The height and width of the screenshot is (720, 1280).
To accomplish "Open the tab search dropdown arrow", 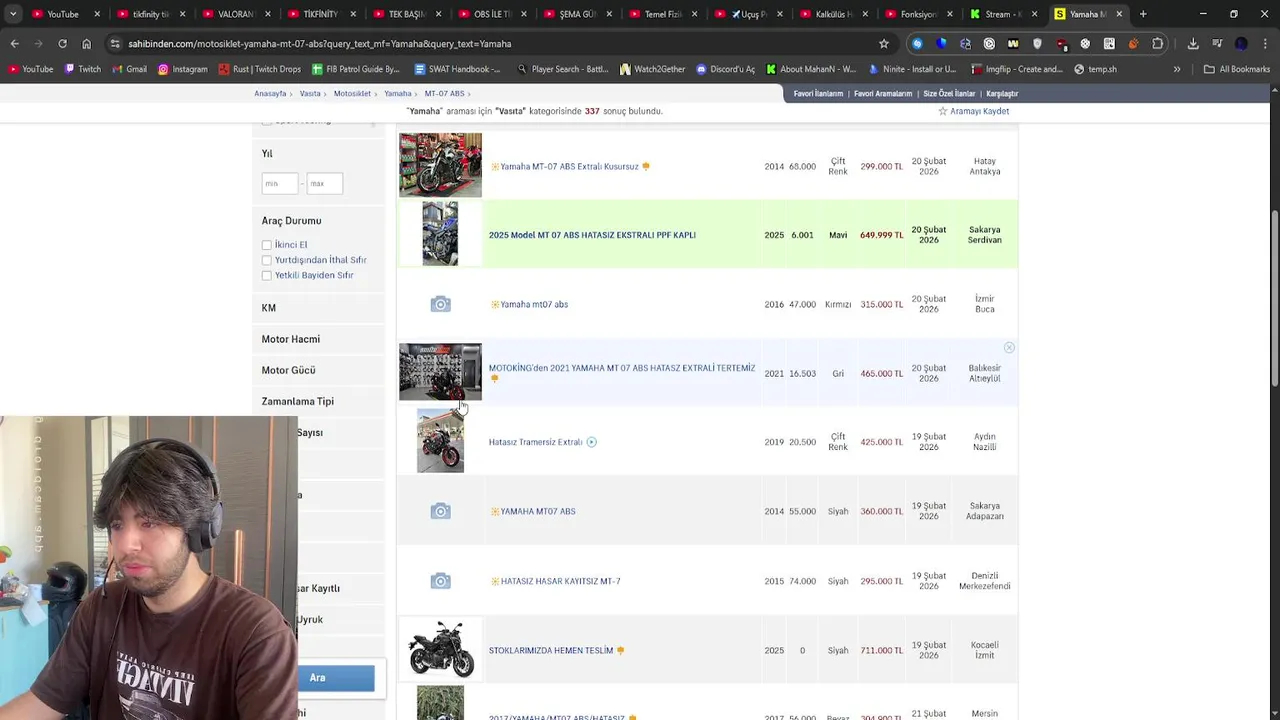I will coord(13,14).
